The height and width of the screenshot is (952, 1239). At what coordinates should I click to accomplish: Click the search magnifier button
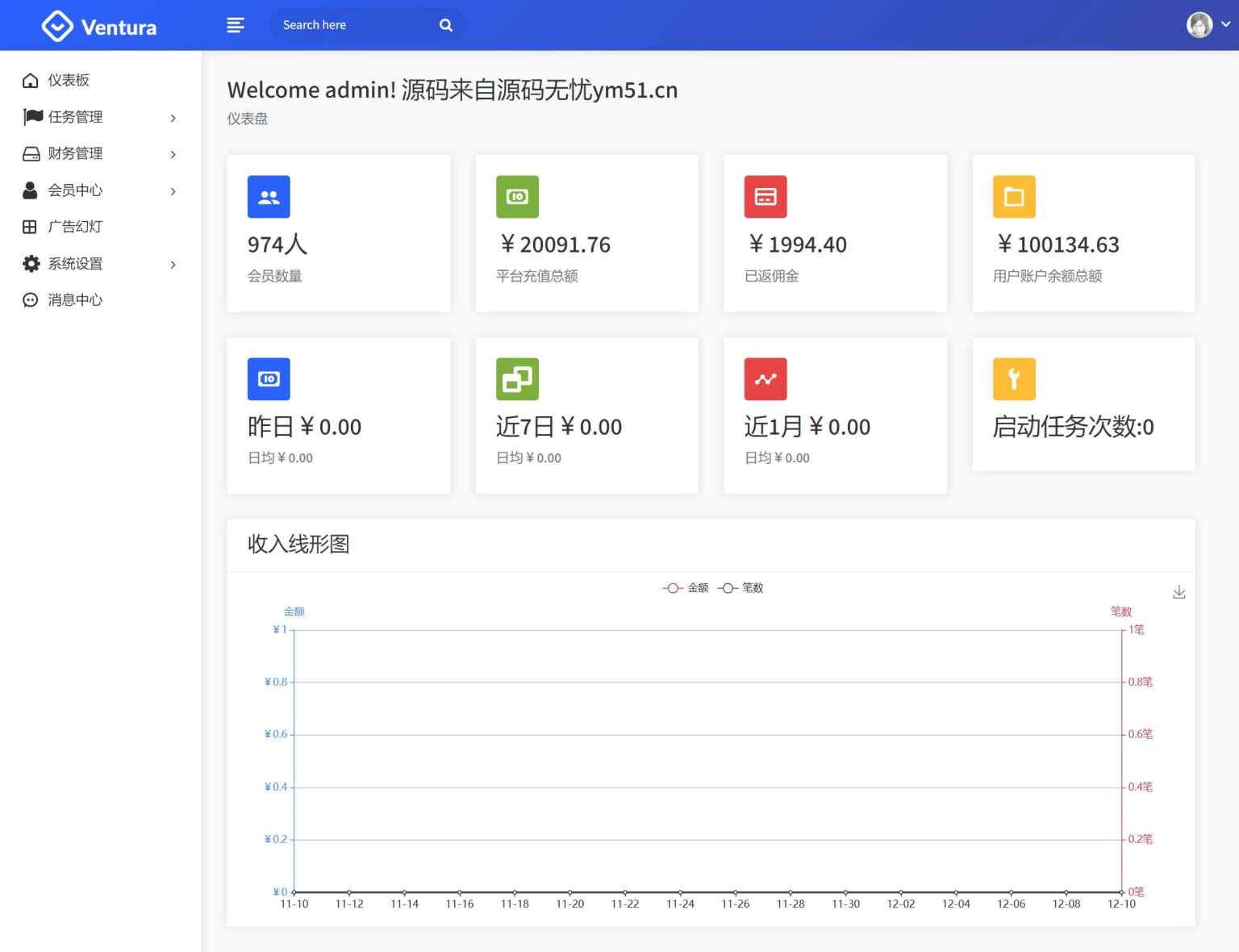pyautogui.click(x=445, y=25)
